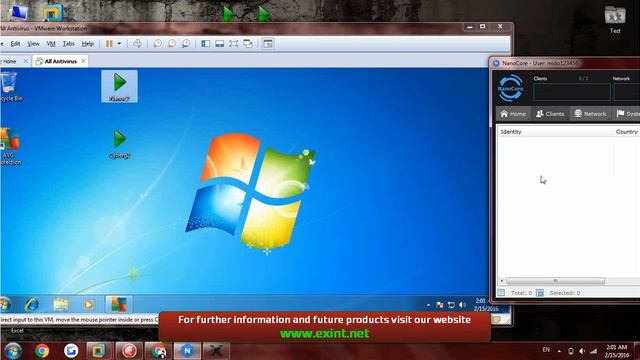Open the host Windows Start button

12,351
